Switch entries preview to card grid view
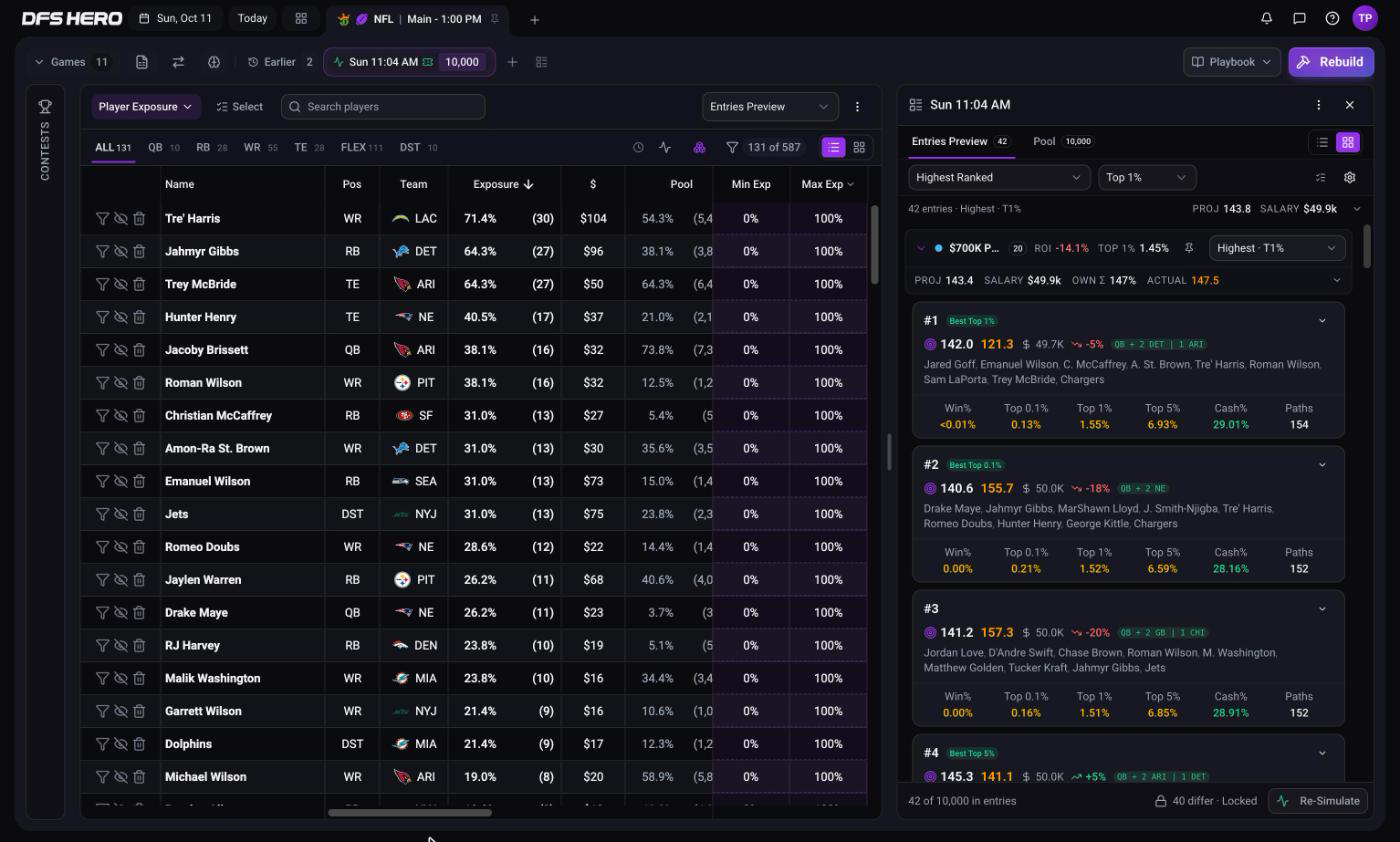The height and width of the screenshot is (842, 1400). tap(1347, 142)
